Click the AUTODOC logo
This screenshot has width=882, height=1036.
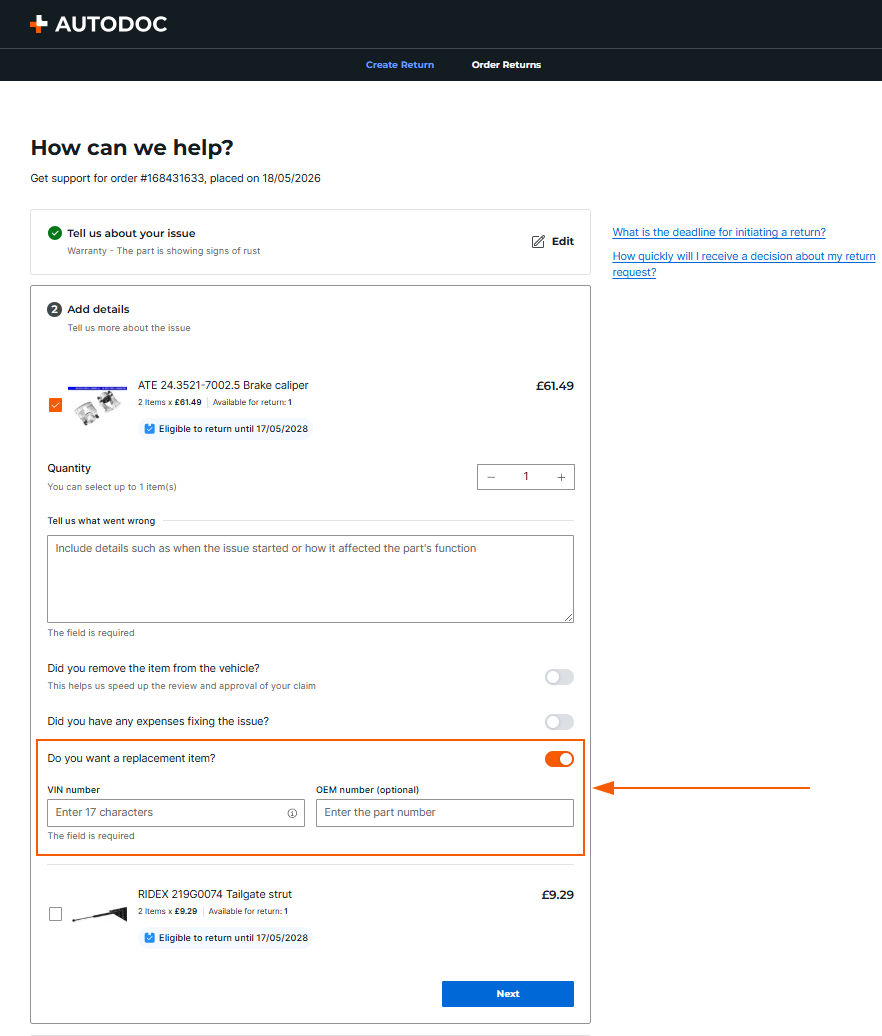click(98, 24)
